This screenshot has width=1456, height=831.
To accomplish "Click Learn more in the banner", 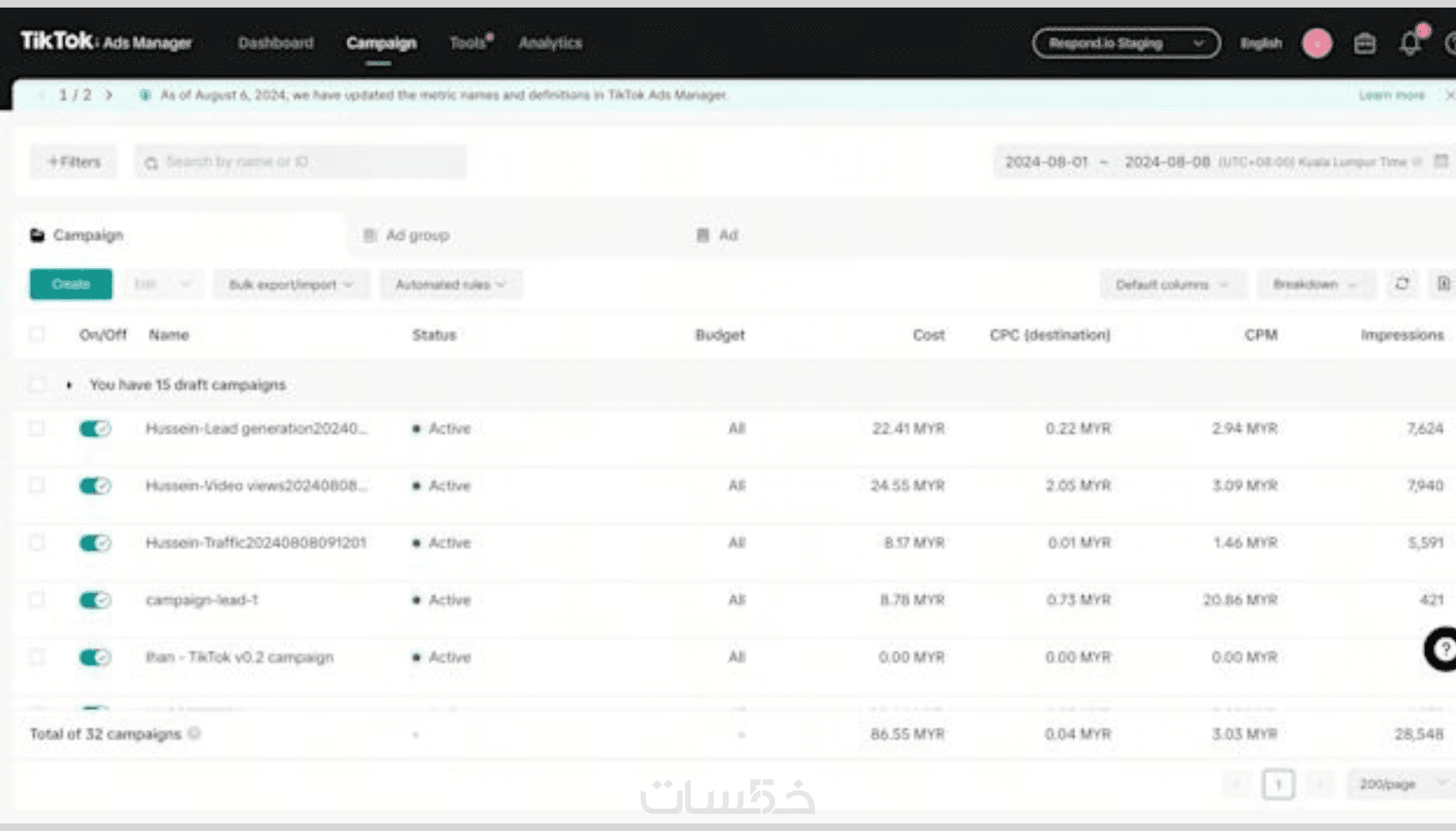I will click(1392, 95).
